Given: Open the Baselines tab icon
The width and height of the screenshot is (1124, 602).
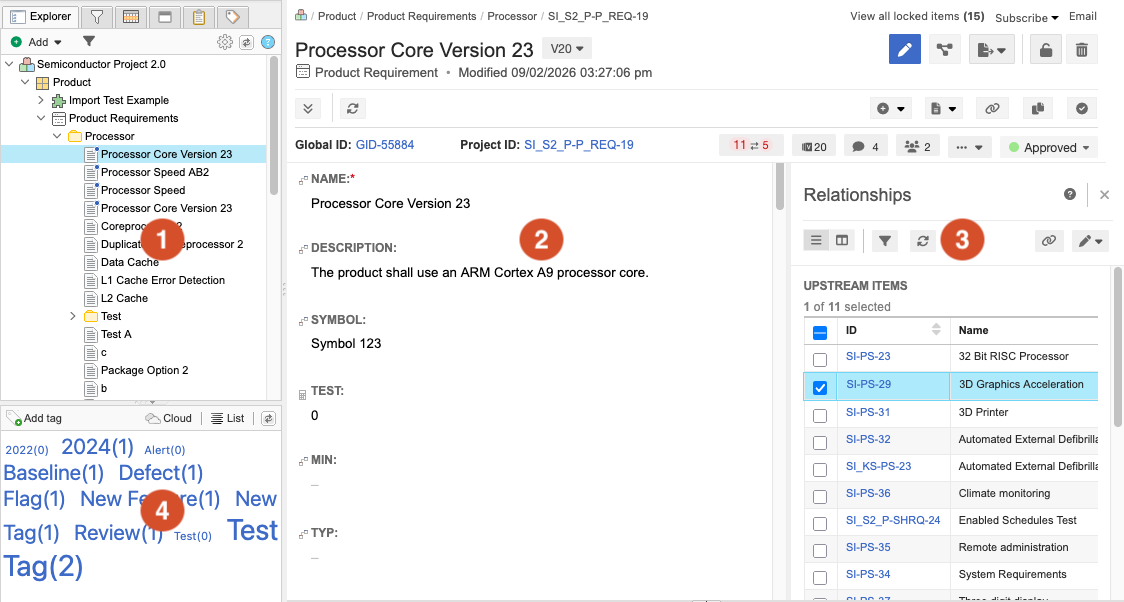Looking at the screenshot, I should pos(165,16).
